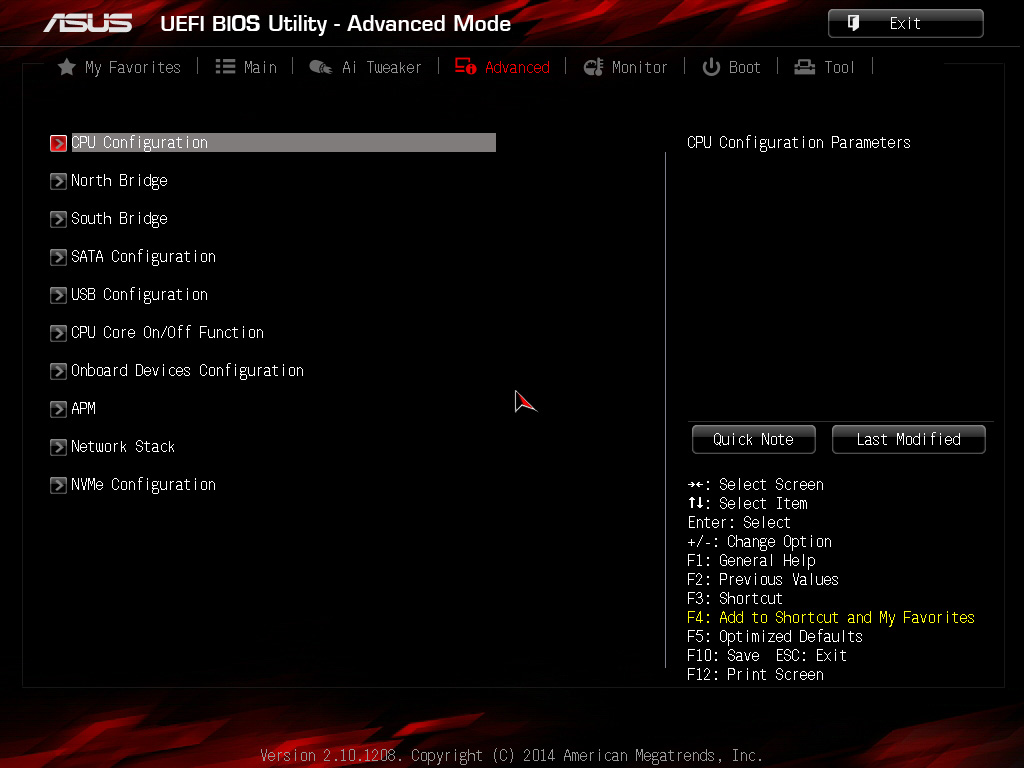The image size is (1024, 768).
Task: Click the Ai Tweaker cloud icon
Action: tap(321, 67)
